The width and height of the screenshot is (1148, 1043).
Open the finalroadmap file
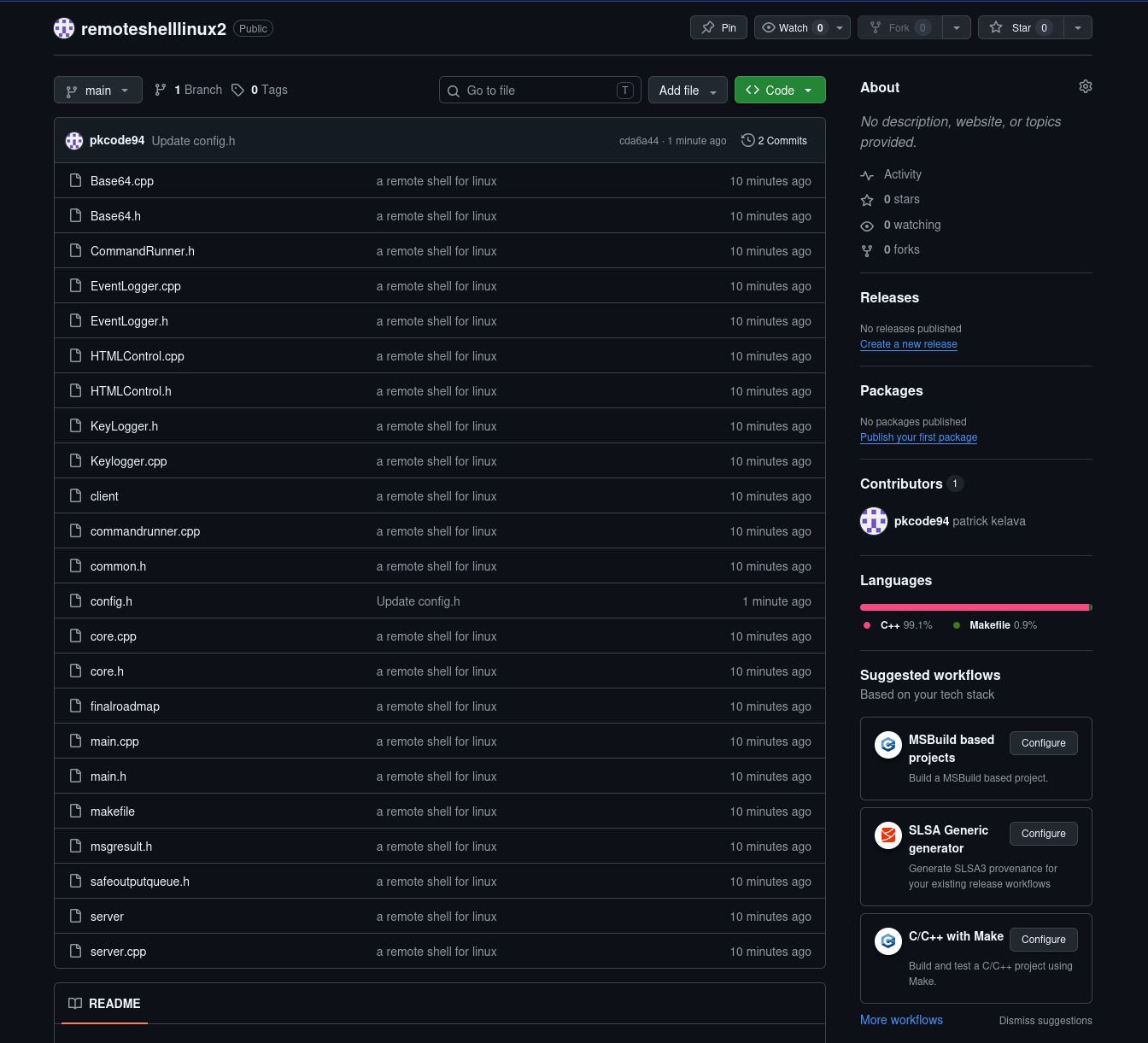[x=125, y=706]
